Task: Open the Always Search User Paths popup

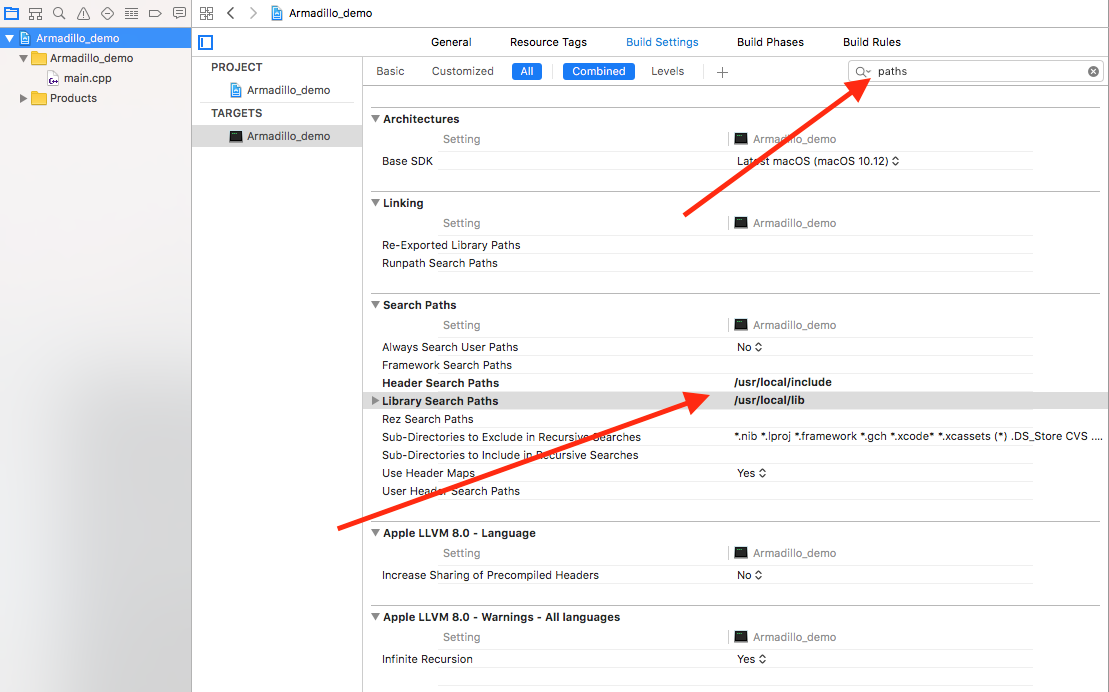Action: 750,347
